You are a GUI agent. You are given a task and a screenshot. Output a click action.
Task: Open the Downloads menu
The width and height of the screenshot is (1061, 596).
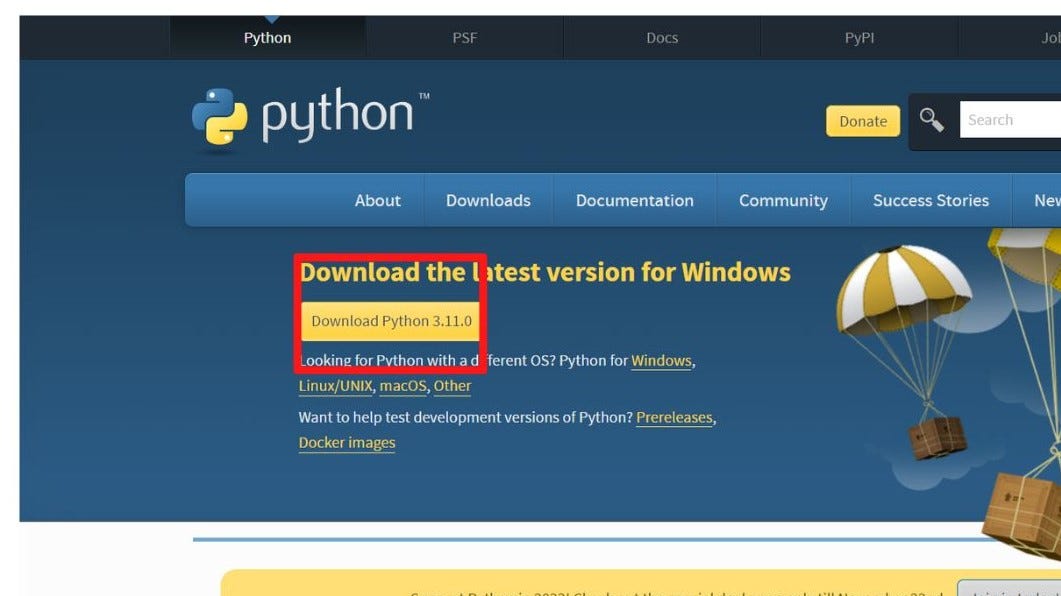(x=488, y=200)
